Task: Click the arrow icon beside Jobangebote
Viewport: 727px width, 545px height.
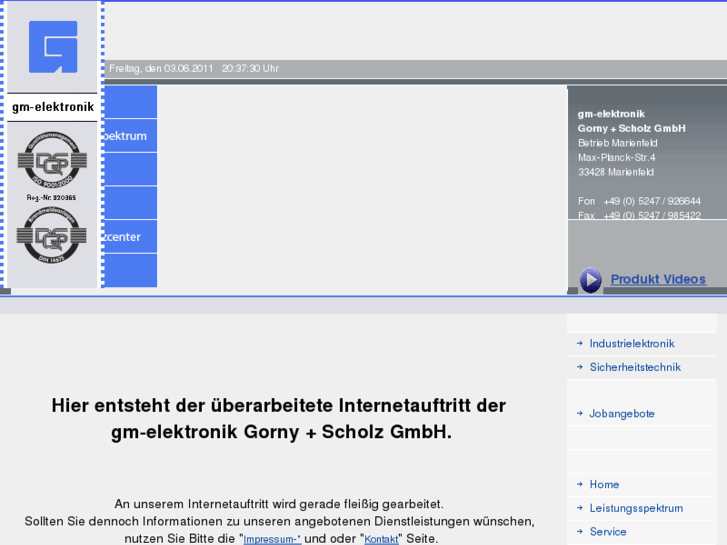Action: pos(580,414)
